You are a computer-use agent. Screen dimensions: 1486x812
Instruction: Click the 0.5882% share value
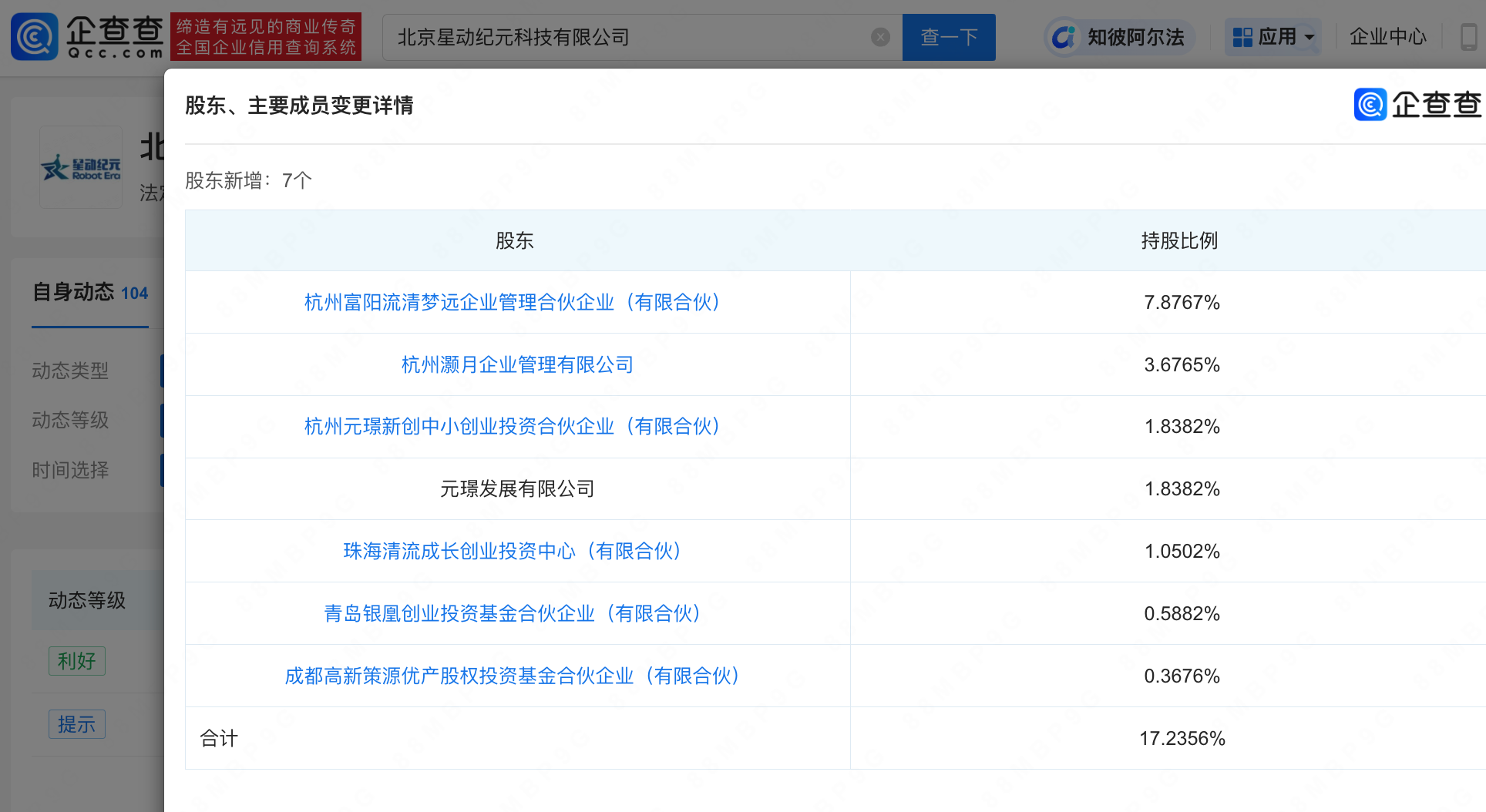1182,613
